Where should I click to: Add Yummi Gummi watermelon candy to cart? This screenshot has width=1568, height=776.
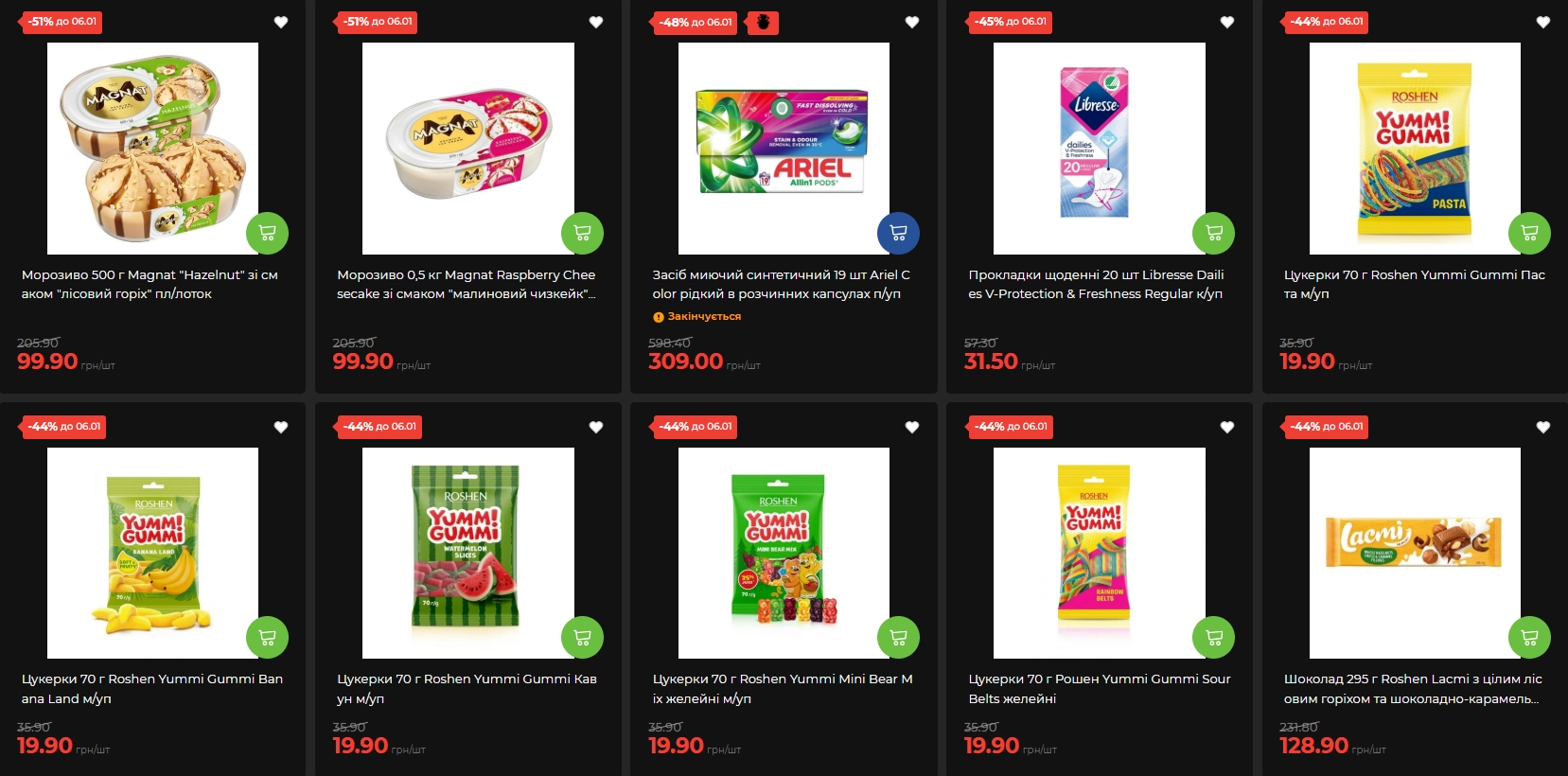pyautogui.click(x=582, y=638)
